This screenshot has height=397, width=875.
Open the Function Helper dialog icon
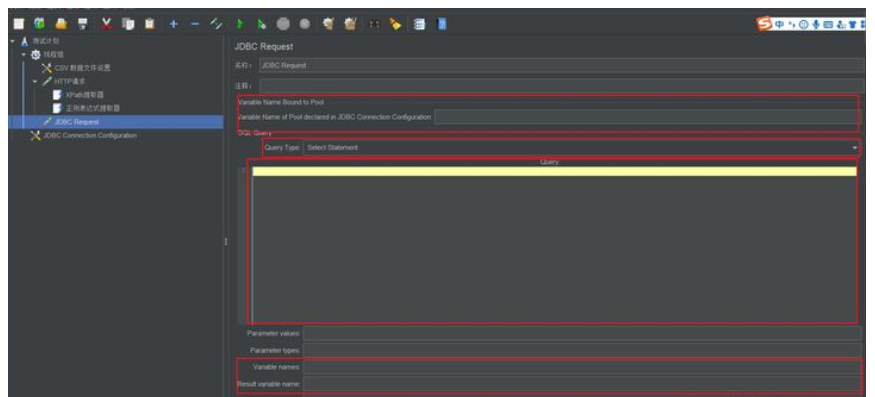pos(419,24)
